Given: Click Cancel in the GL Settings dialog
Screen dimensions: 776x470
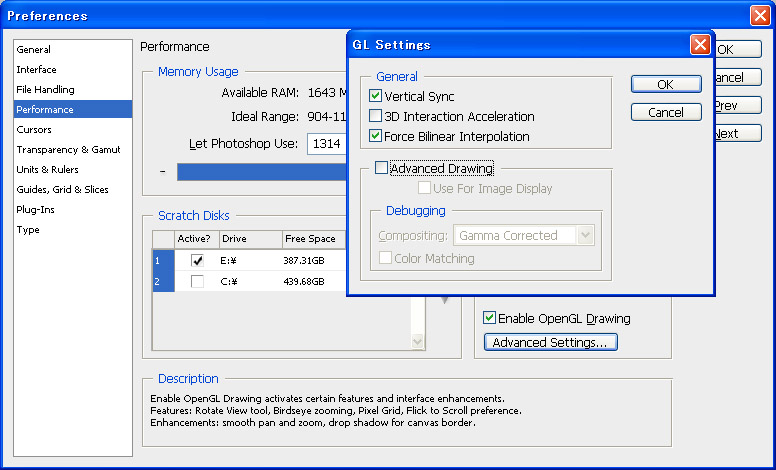Looking at the screenshot, I should tap(666, 112).
